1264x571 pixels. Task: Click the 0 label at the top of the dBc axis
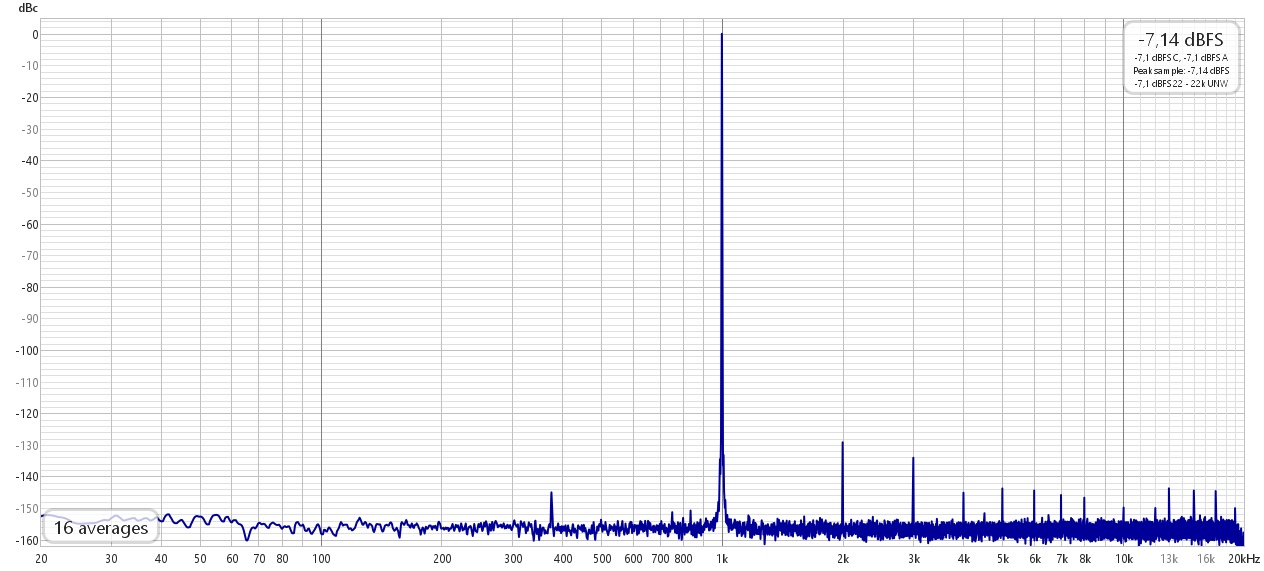(35, 34)
